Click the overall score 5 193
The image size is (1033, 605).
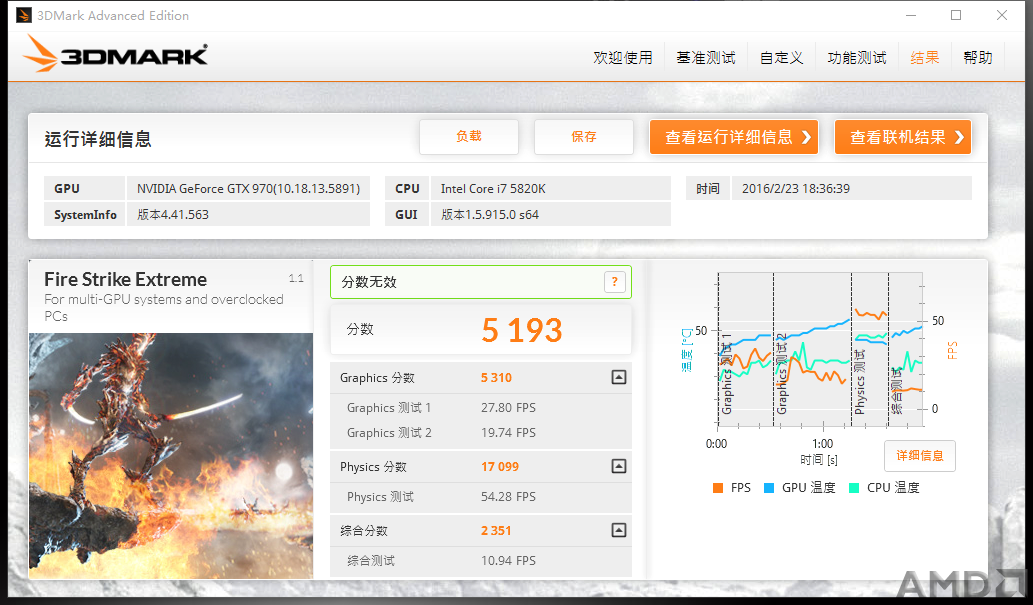coord(522,330)
